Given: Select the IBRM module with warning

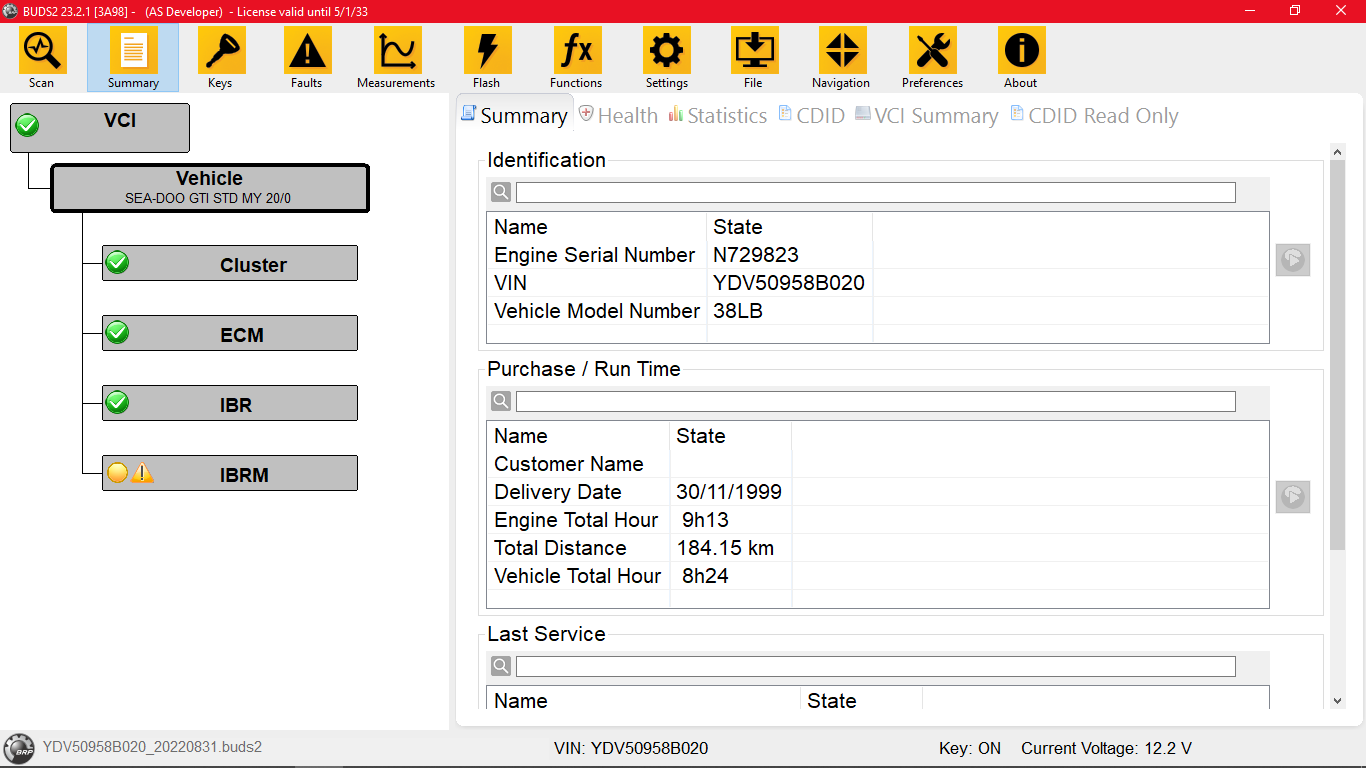Looking at the screenshot, I should pyautogui.click(x=230, y=474).
